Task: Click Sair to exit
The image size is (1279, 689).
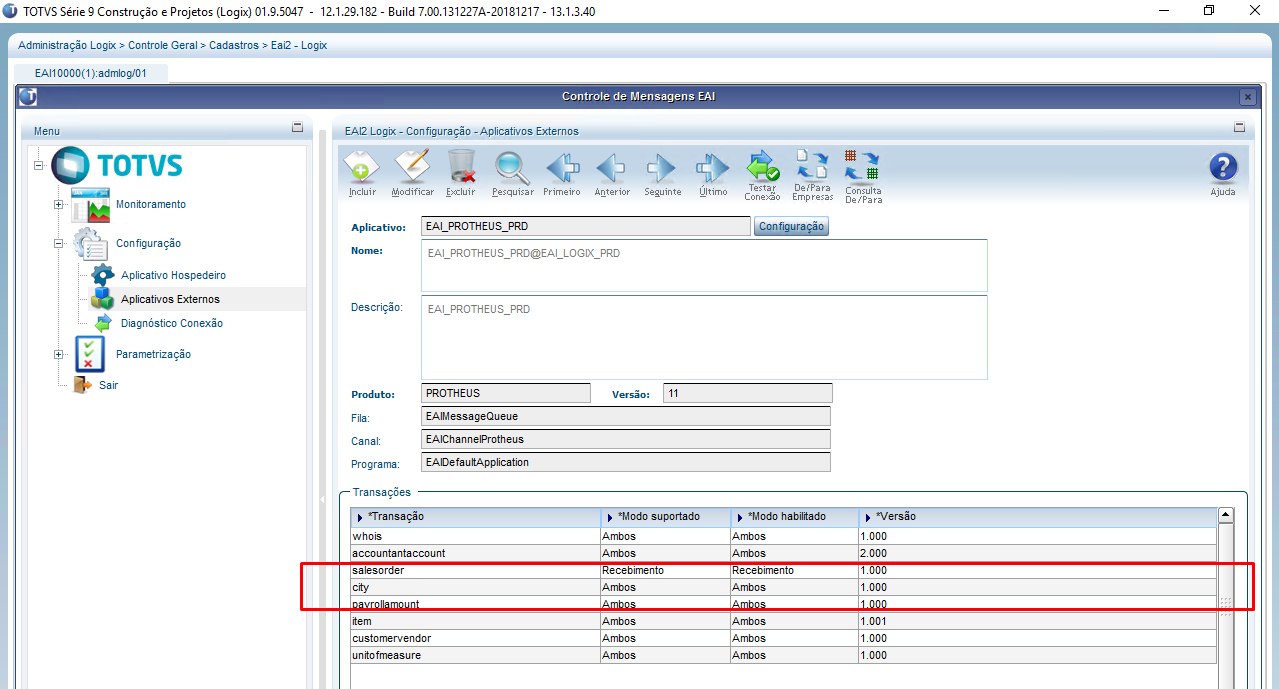Action: point(108,385)
